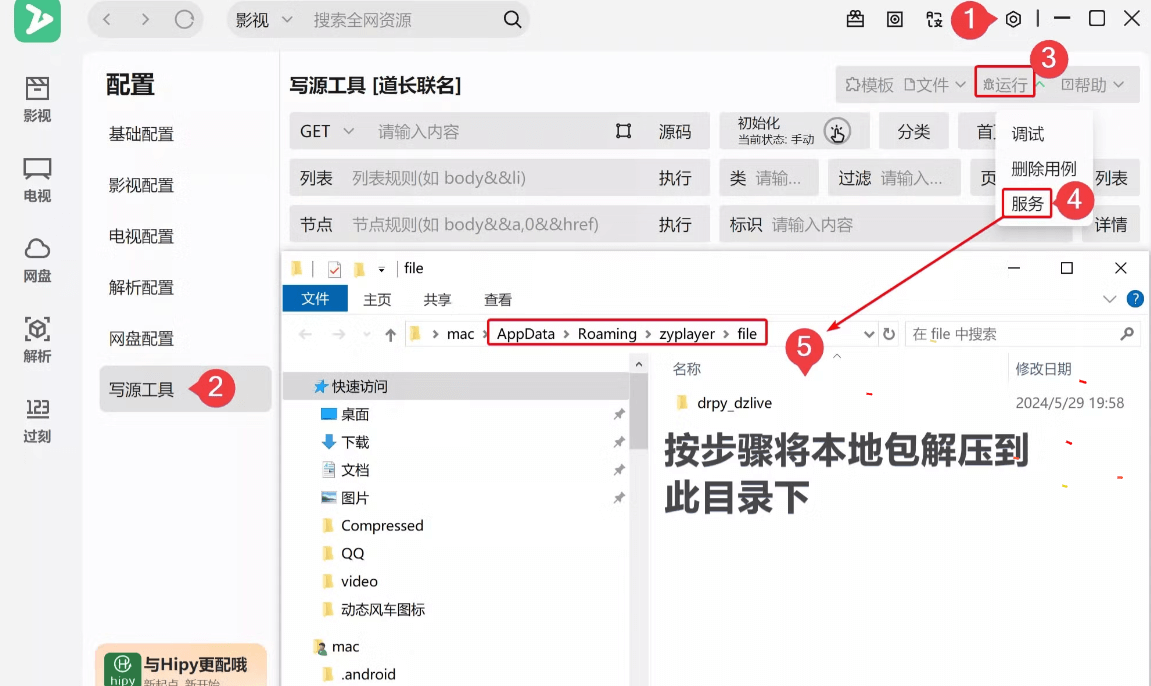
Task: Open the 影视 section in the sidebar
Action: pyautogui.click(x=37, y=99)
